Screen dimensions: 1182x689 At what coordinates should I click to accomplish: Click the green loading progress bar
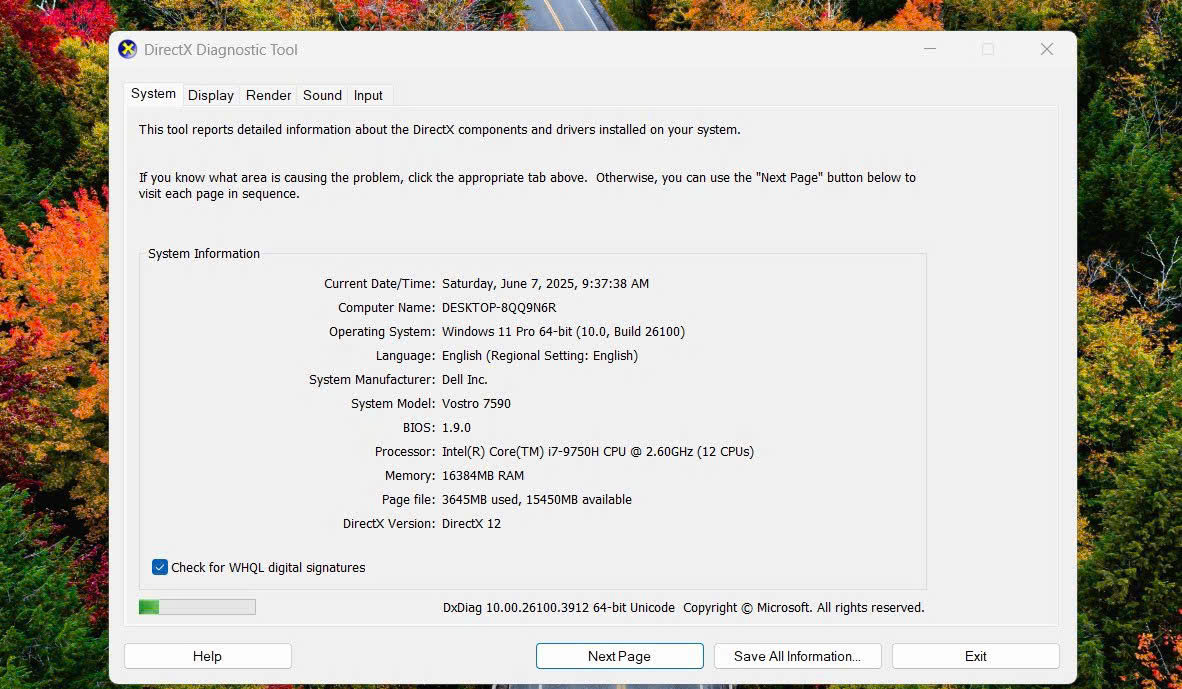(x=197, y=607)
